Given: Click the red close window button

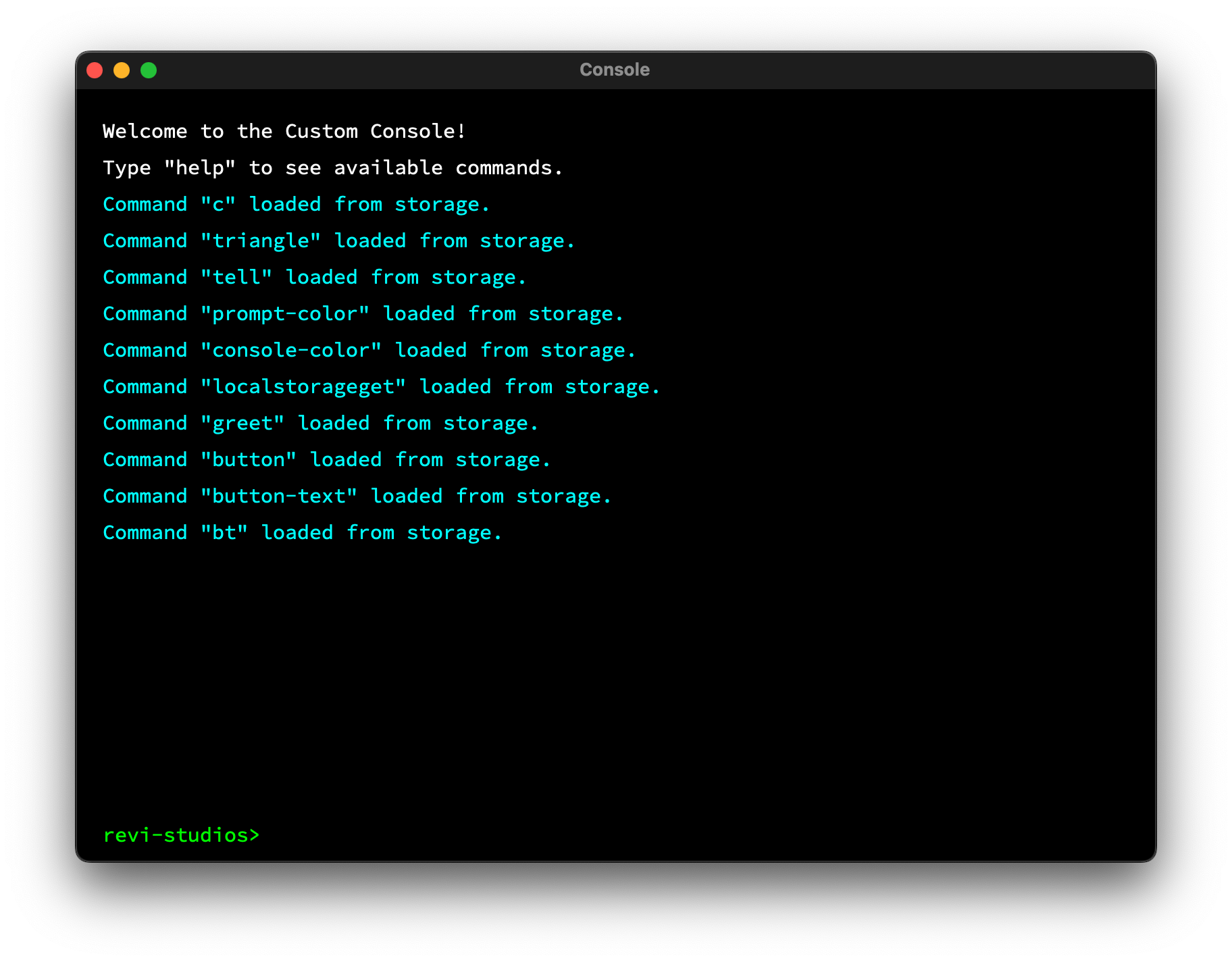Looking at the screenshot, I should [95, 70].
